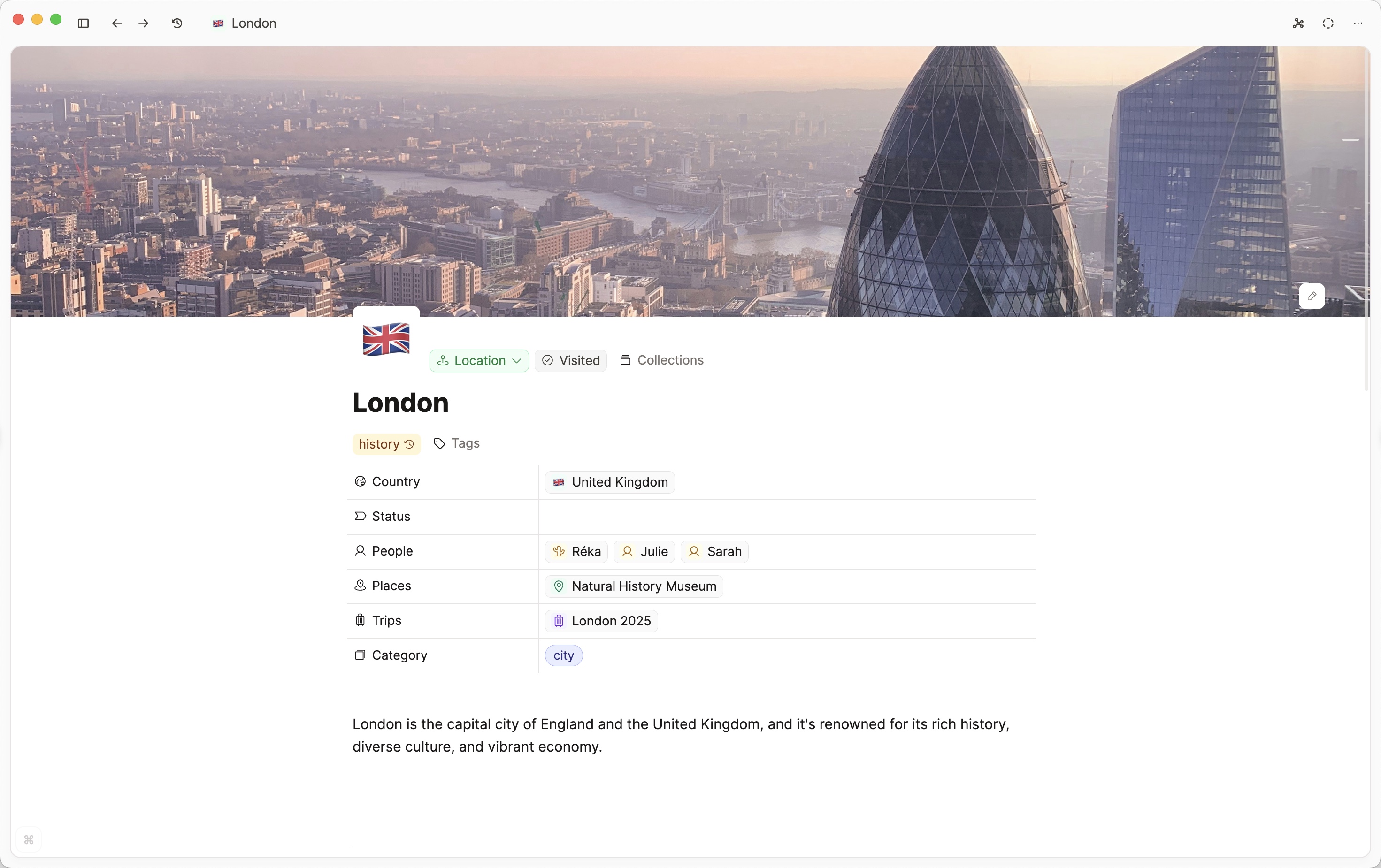Edit cover image with pencil icon
This screenshot has height=868, width=1381.
pyautogui.click(x=1312, y=297)
